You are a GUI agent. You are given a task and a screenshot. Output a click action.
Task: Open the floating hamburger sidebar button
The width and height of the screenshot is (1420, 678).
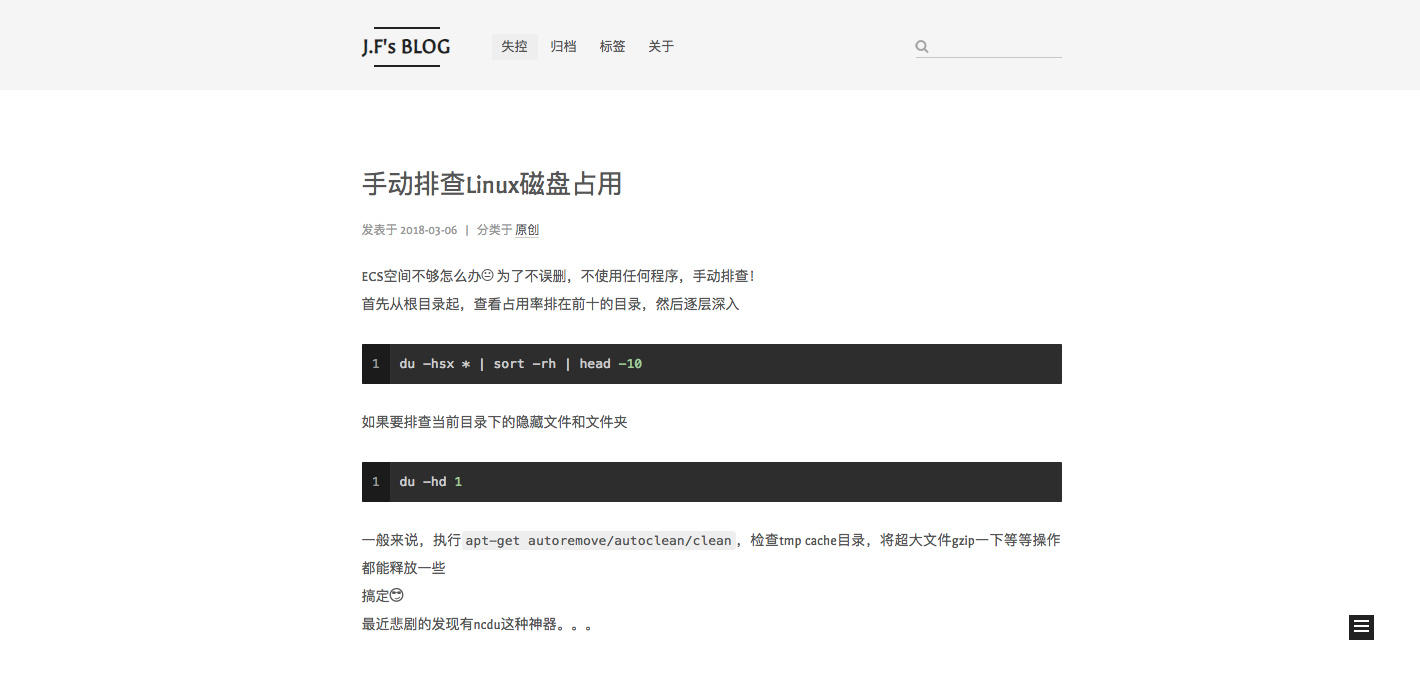(1361, 627)
